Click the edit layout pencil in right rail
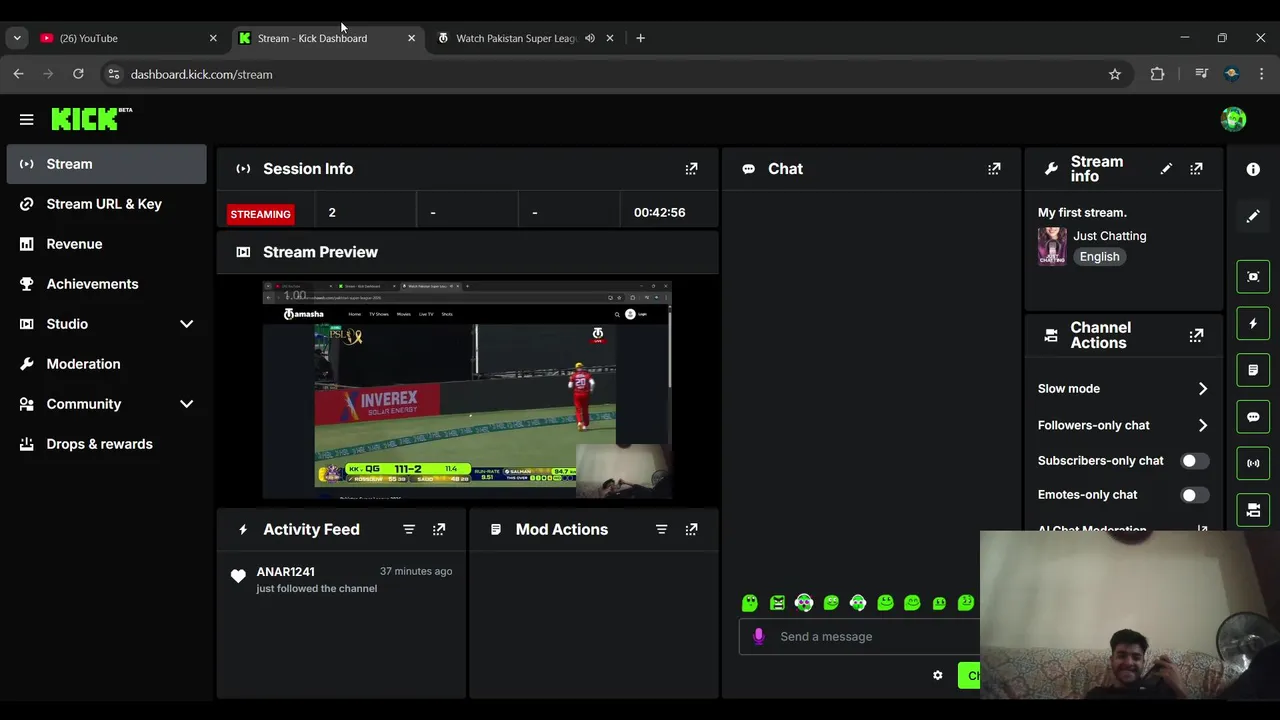1280x720 pixels. click(x=1253, y=216)
